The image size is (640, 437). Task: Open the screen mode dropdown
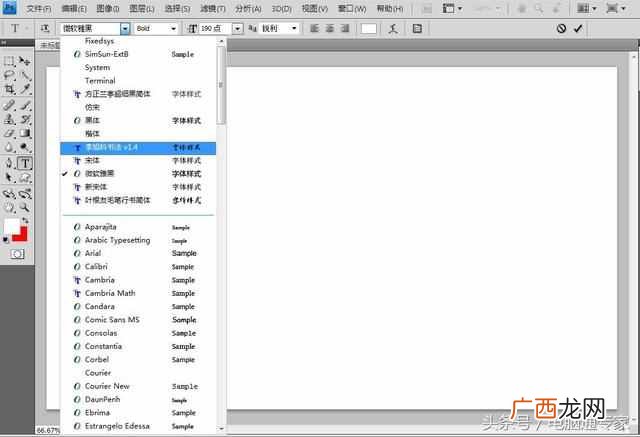pyautogui.click(x=616, y=8)
